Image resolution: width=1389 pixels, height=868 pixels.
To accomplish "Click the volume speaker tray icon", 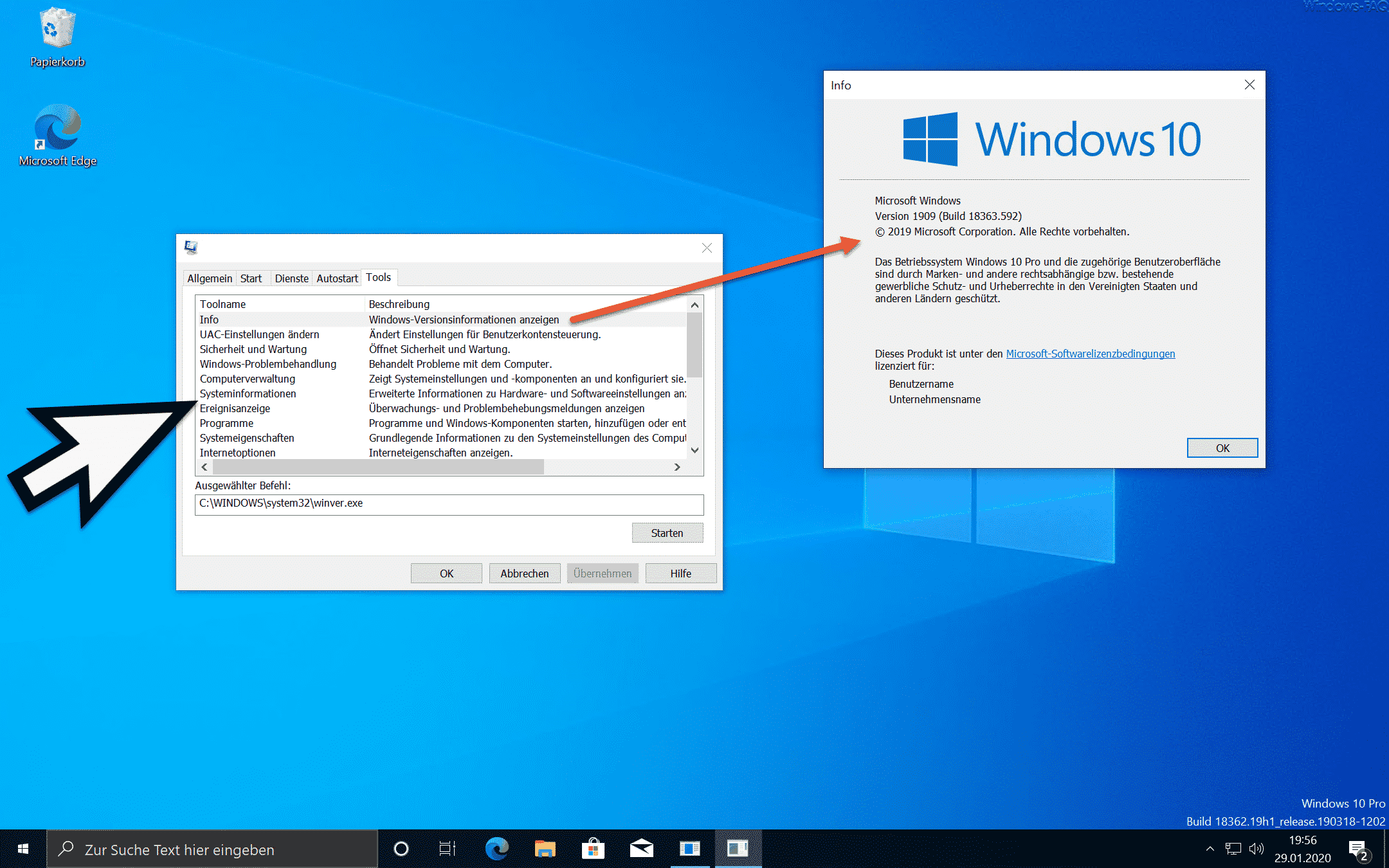I will pyautogui.click(x=1255, y=849).
